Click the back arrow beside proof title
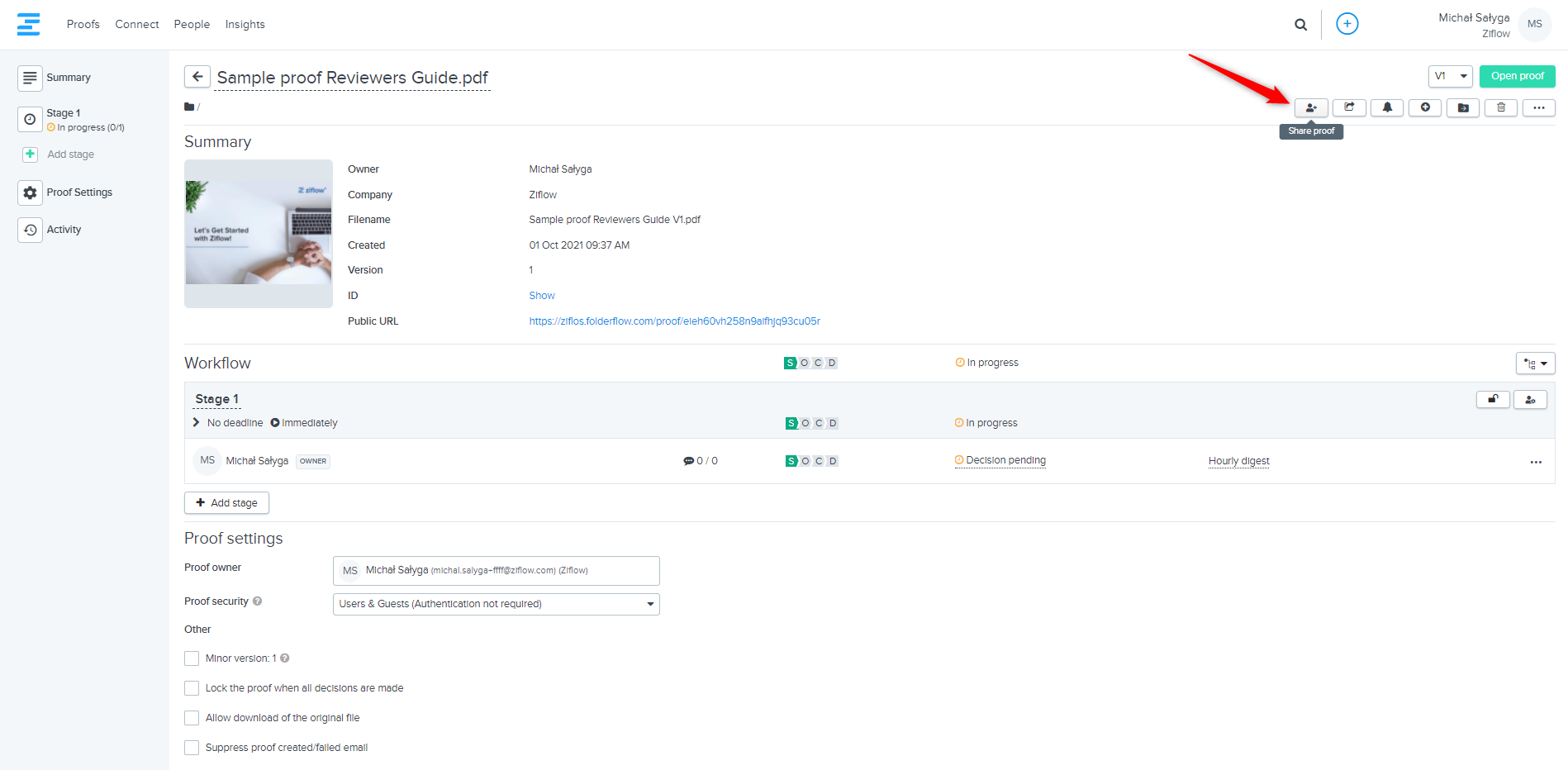Image resolution: width=1568 pixels, height=770 pixels. click(197, 77)
